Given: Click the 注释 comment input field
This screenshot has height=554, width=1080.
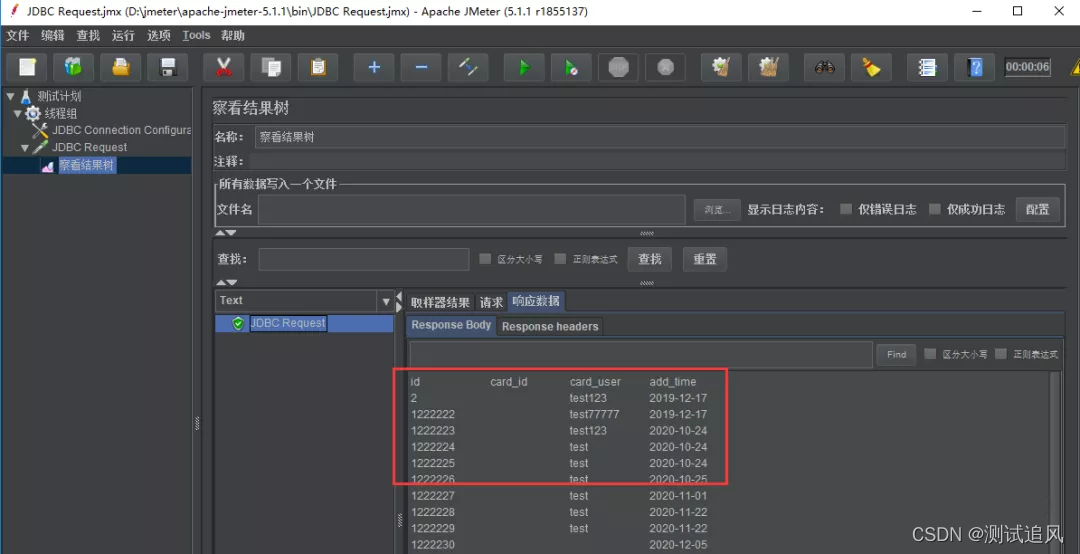Looking at the screenshot, I should [658, 161].
